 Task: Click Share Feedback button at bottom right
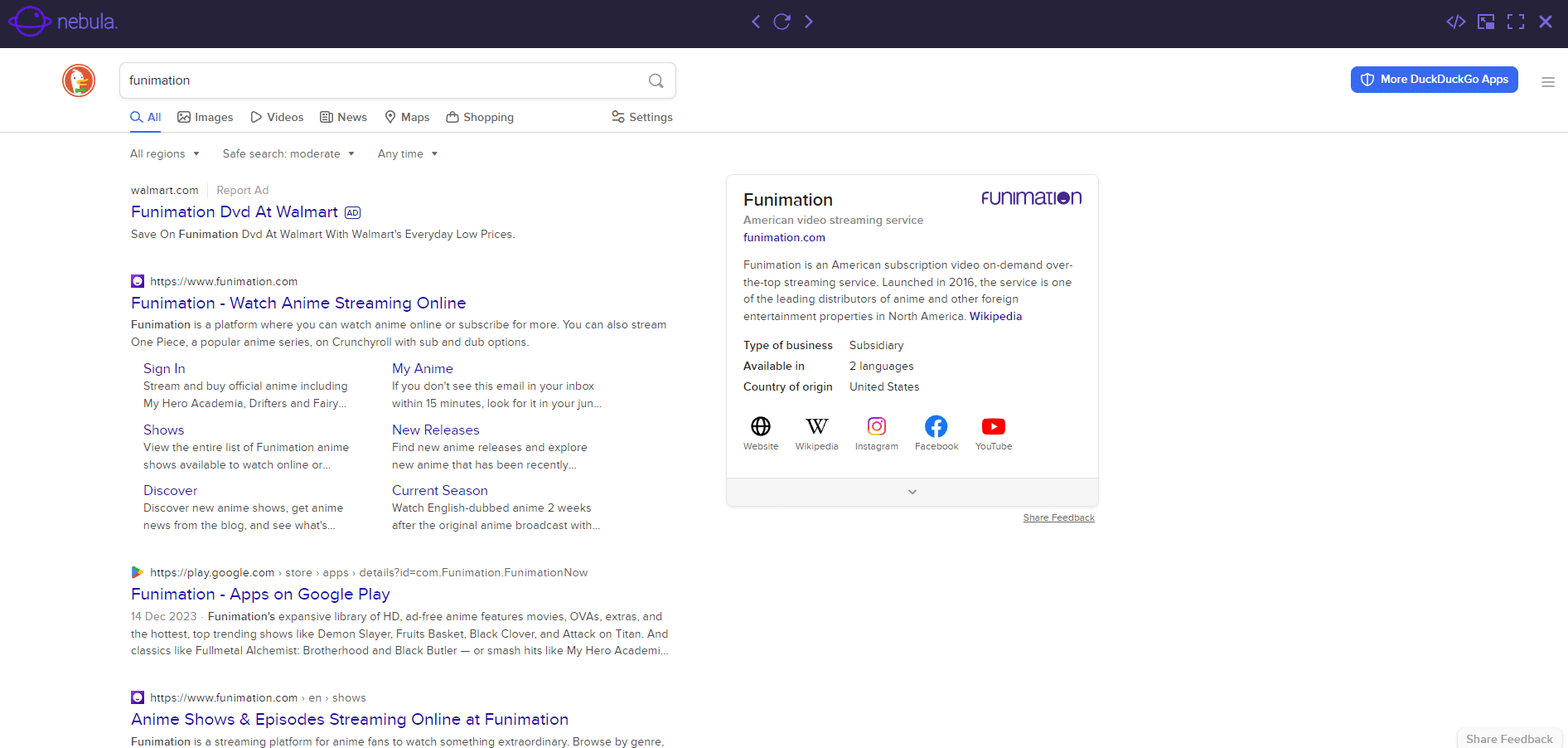click(1509, 739)
